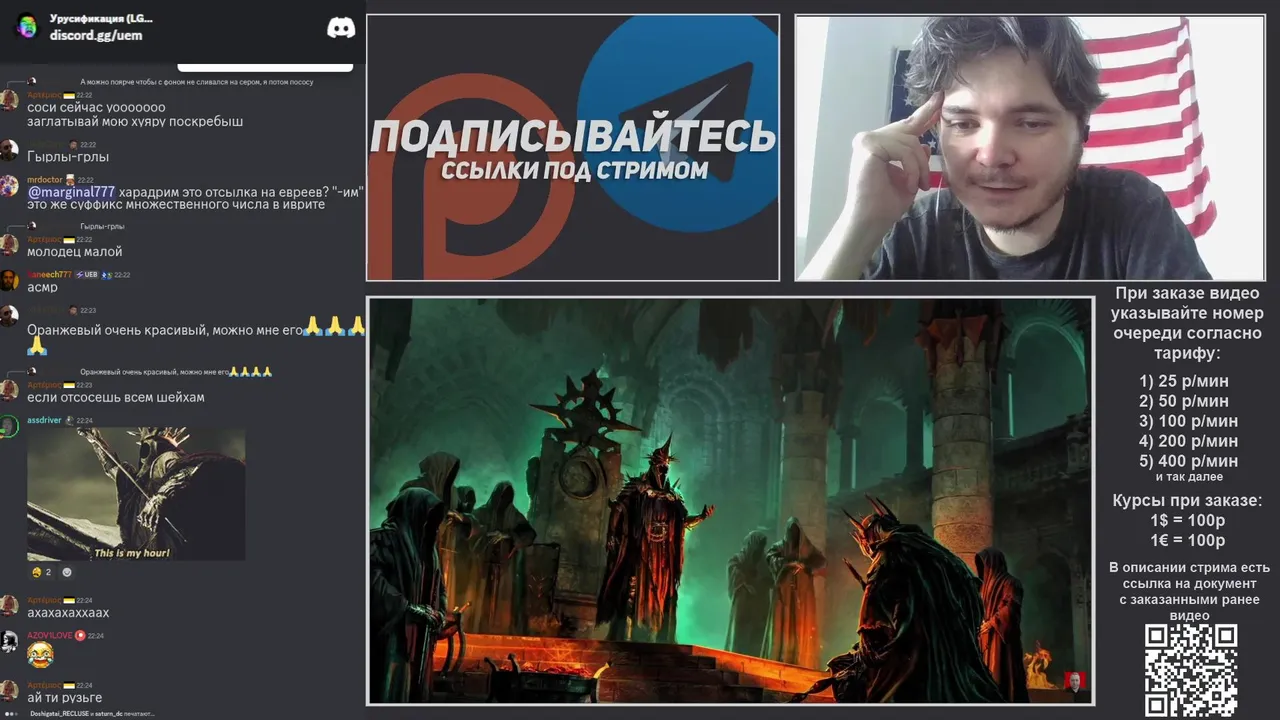Click the flag badge next to the 22:23 timestamp
The height and width of the screenshot is (720, 1280).
coord(69,385)
